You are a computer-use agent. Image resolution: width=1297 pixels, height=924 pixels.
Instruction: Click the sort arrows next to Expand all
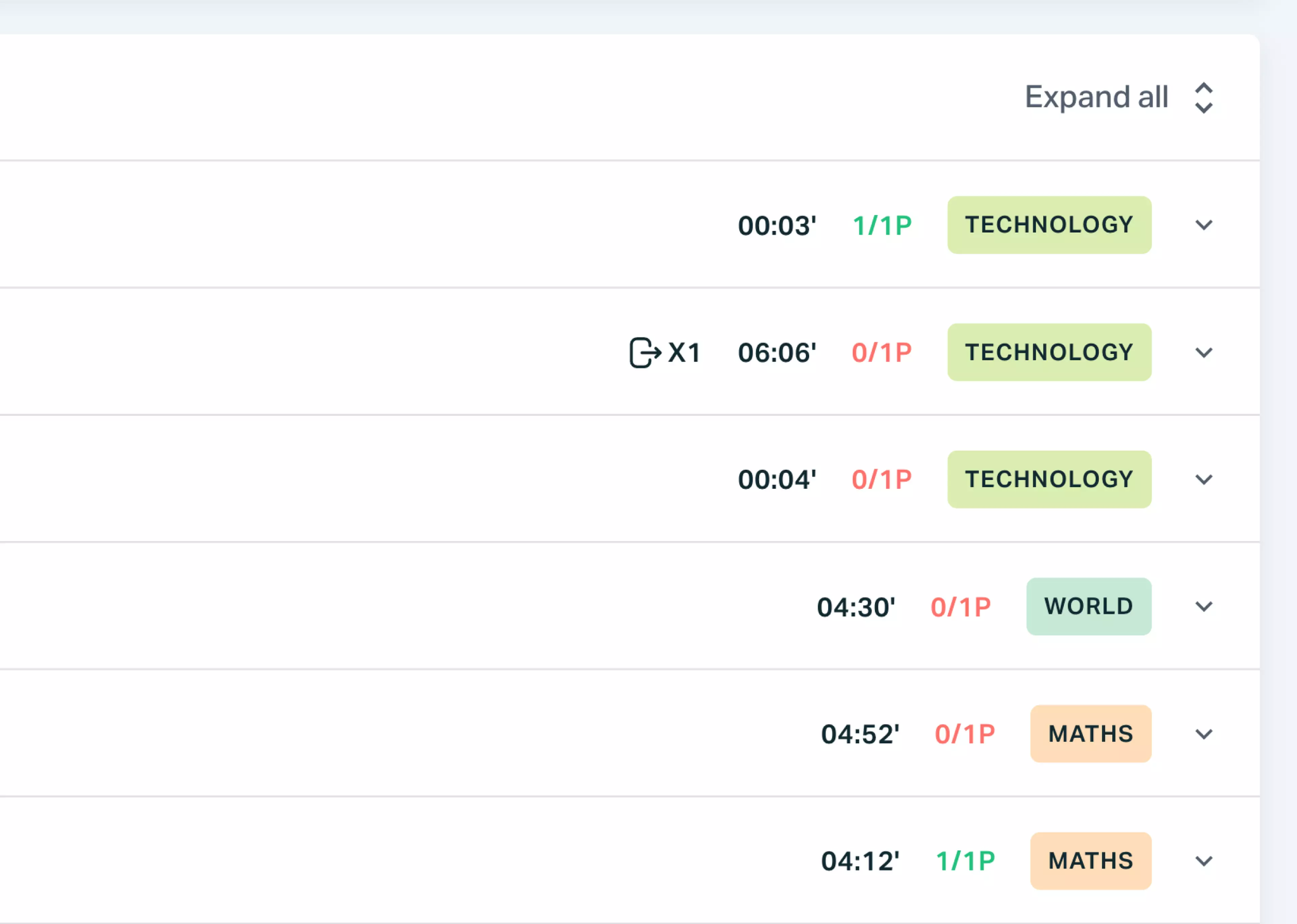tap(1203, 97)
